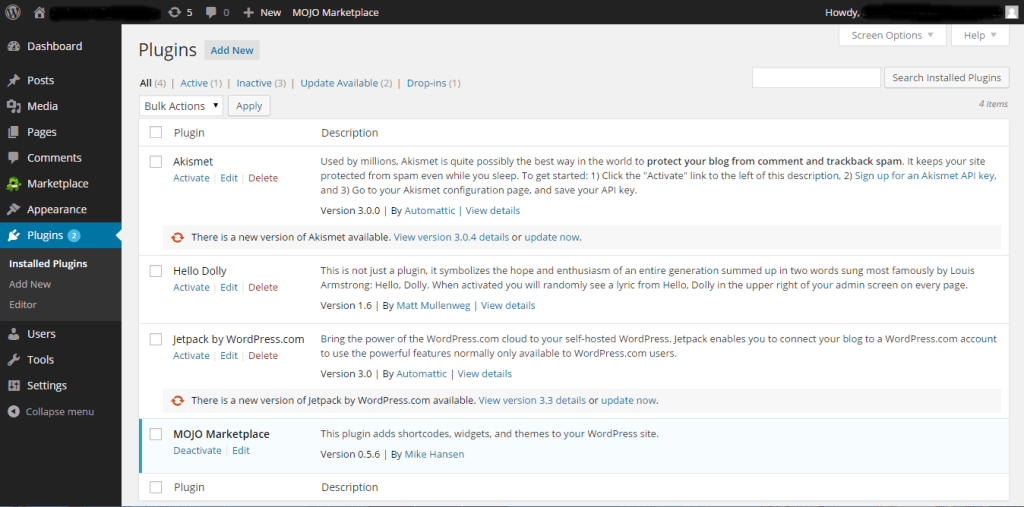Filter plugins by All (4)
This screenshot has width=1024, height=507.
coord(153,83)
